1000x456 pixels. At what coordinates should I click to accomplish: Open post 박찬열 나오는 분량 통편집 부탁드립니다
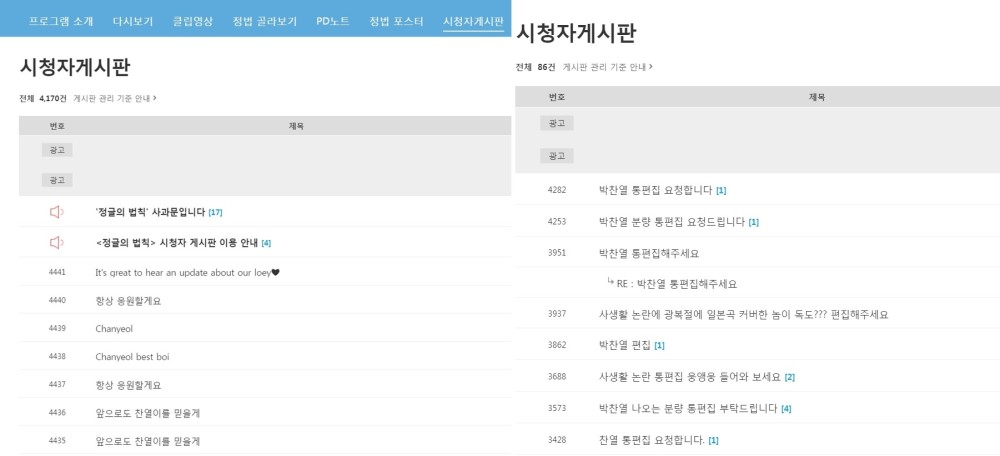(x=688, y=408)
